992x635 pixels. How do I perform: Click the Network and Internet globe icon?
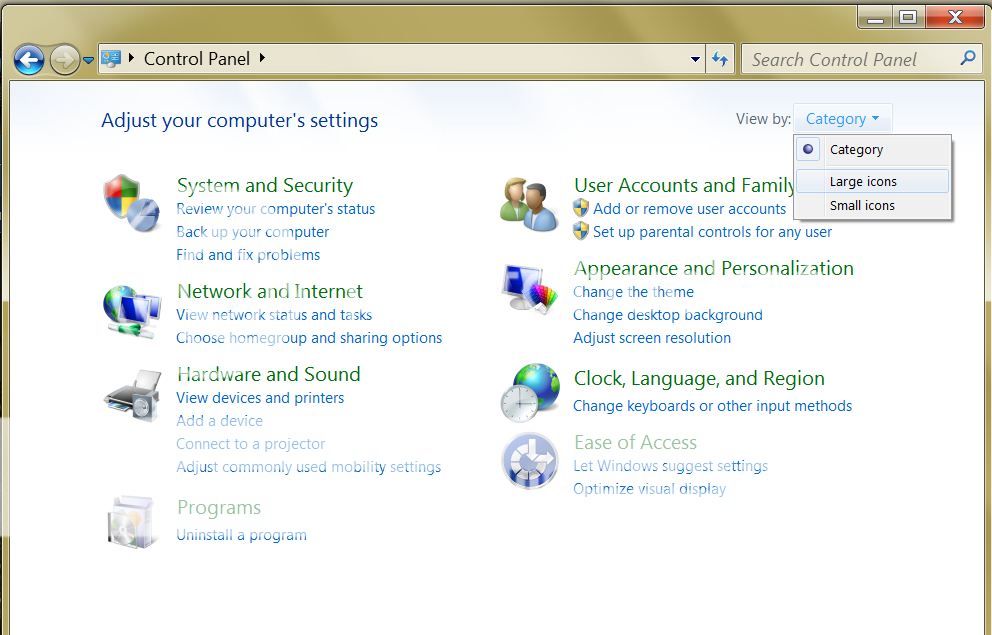click(132, 312)
